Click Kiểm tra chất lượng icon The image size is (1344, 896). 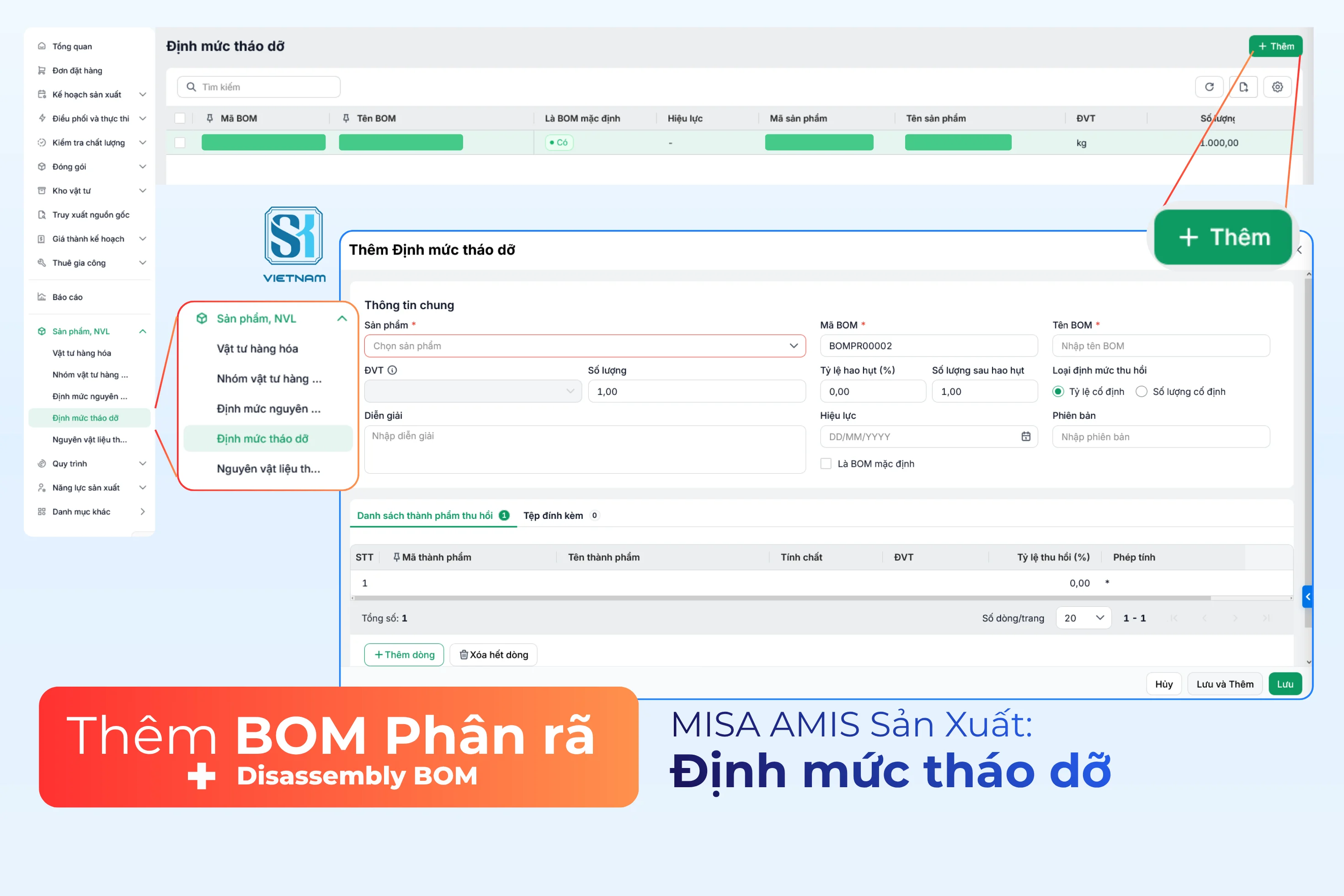(x=42, y=142)
